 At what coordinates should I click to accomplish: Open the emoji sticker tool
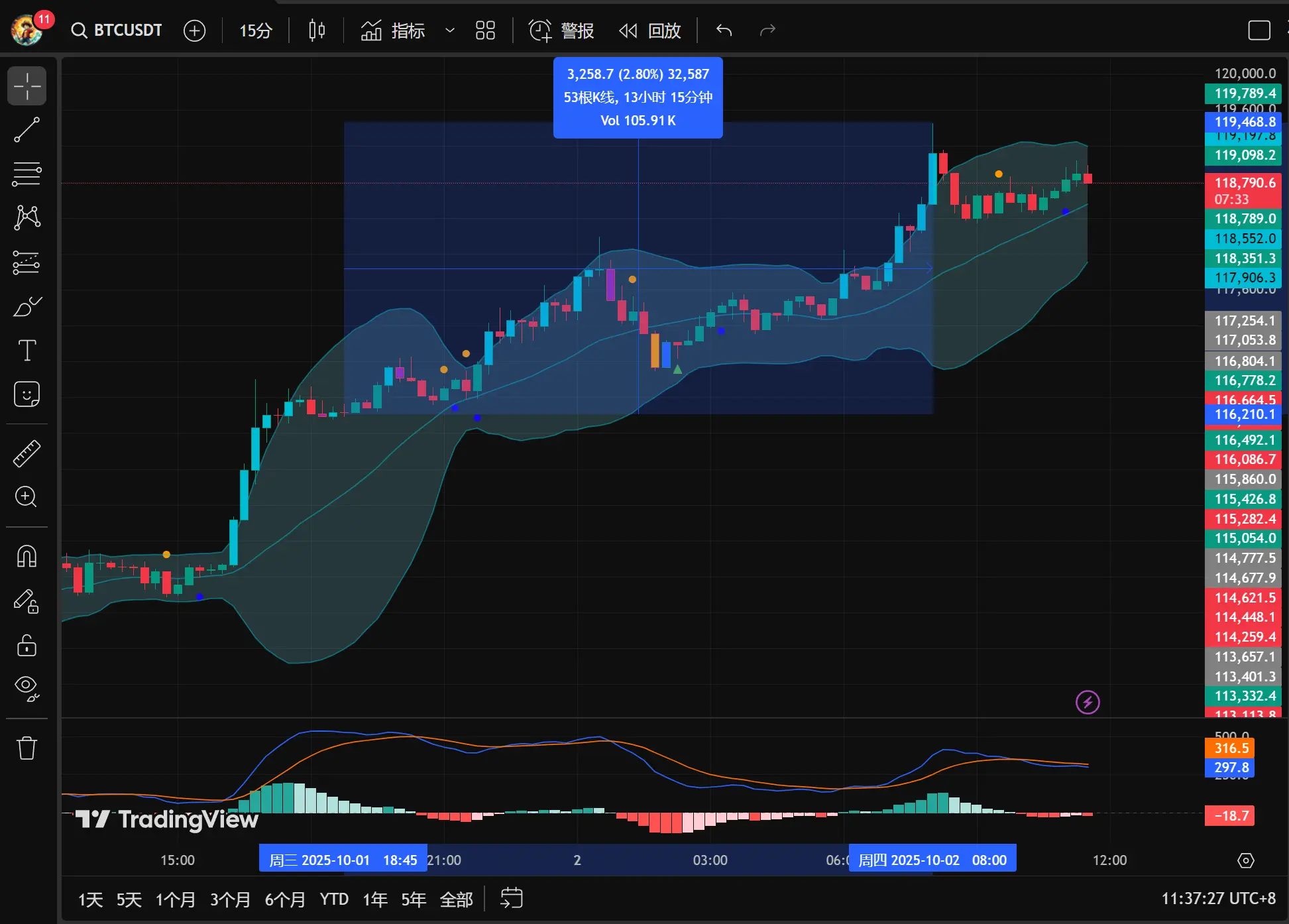(x=27, y=394)
